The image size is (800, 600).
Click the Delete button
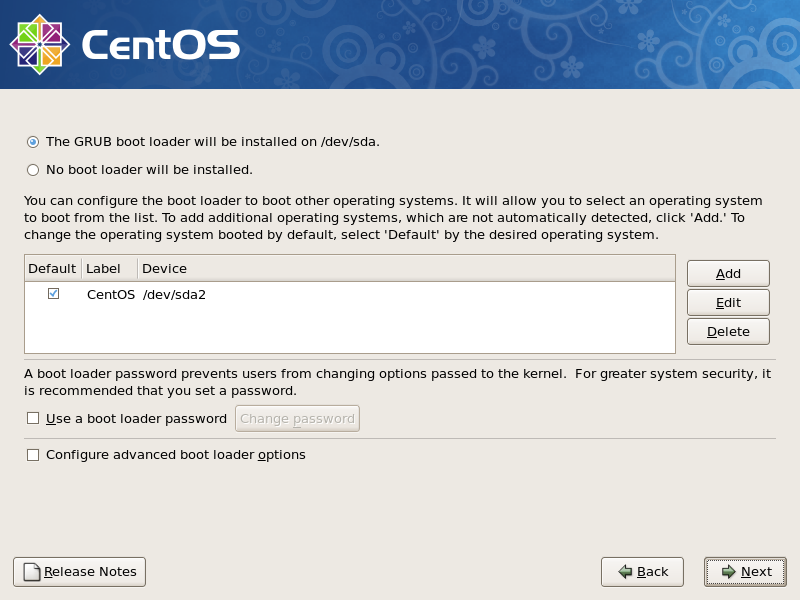[x=728, y=332]
